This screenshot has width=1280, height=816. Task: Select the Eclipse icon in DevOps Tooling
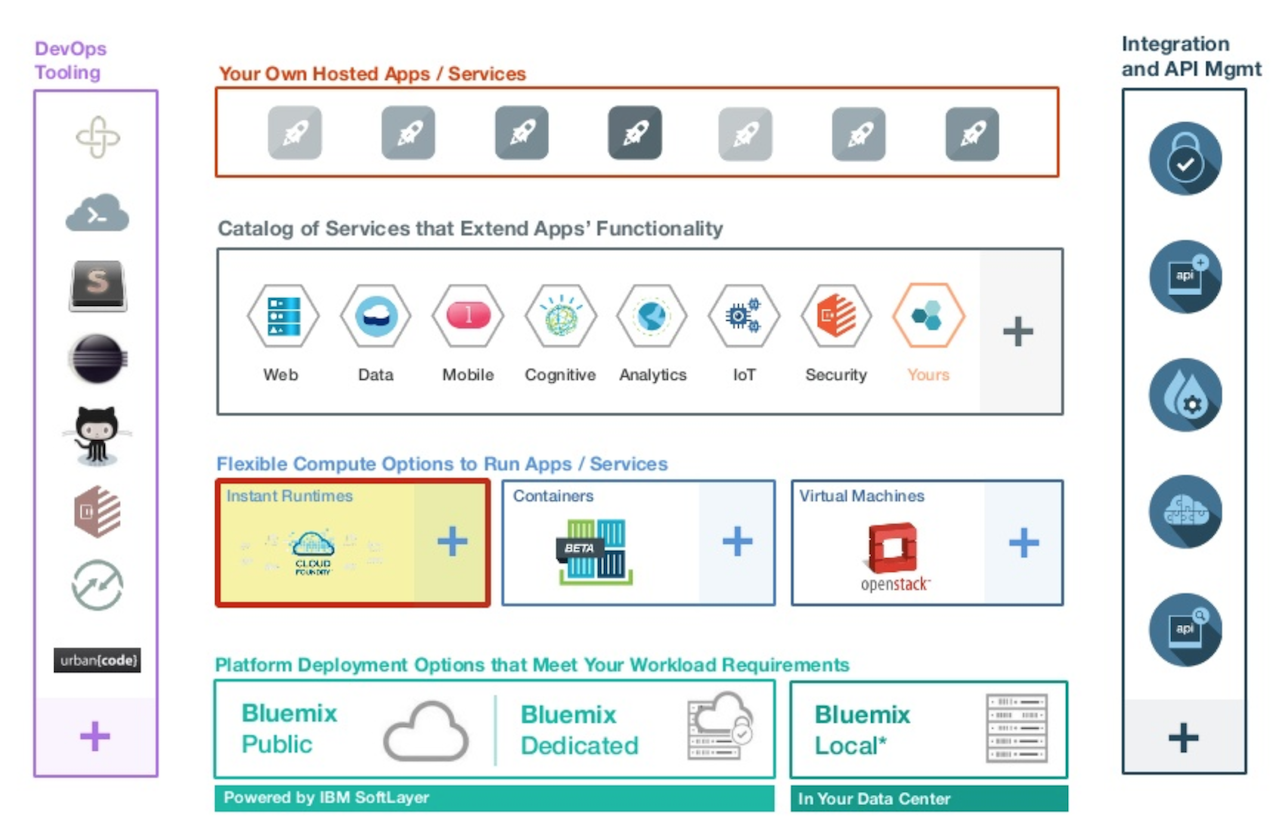97,359
